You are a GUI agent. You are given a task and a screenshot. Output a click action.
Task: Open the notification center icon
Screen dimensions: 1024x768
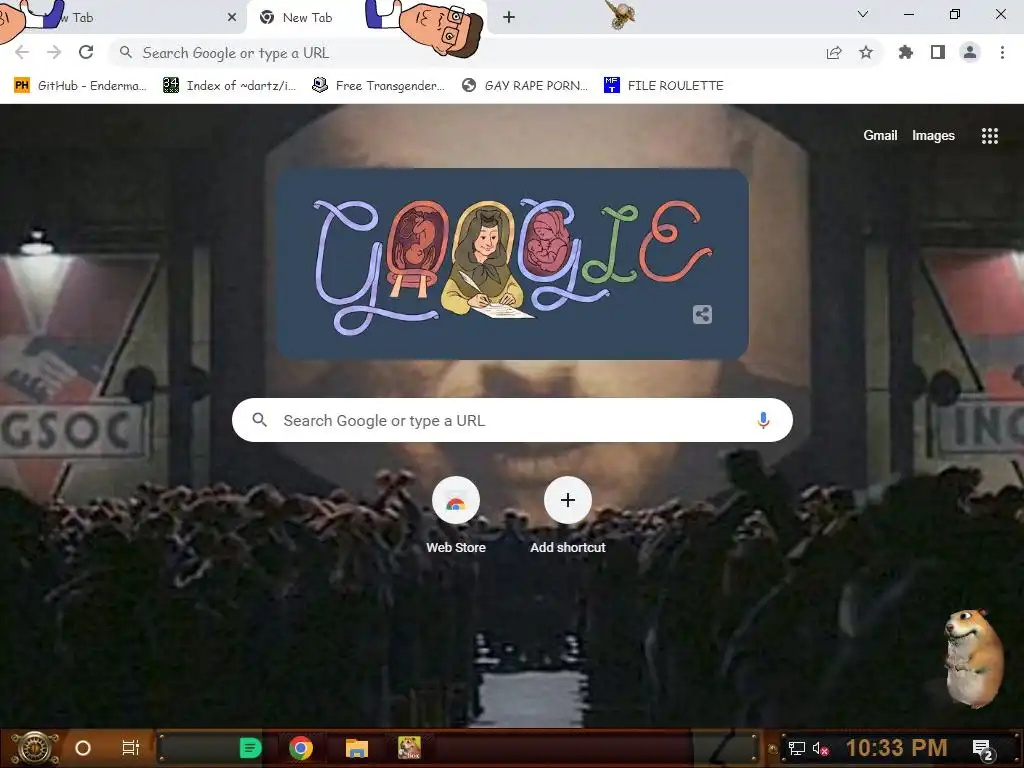(982, 749)
